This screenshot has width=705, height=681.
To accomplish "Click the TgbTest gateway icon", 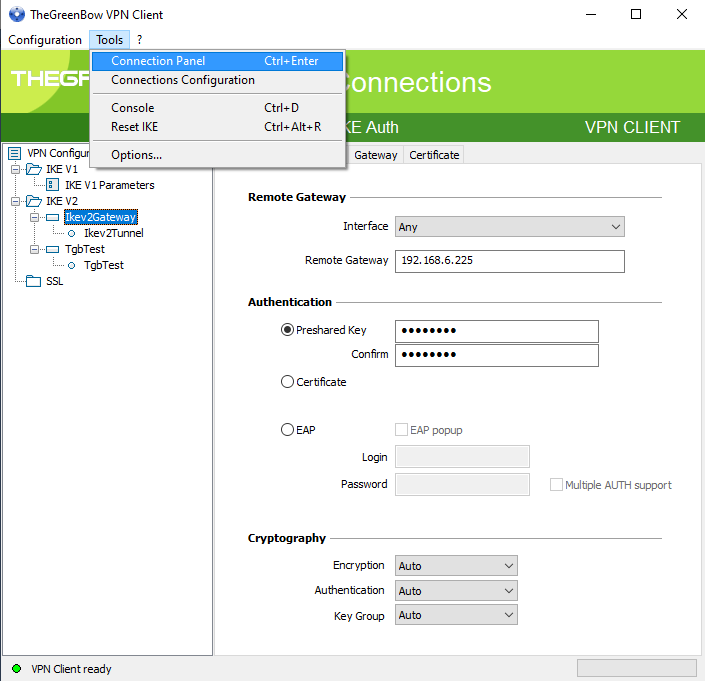I will pos(53,249).
